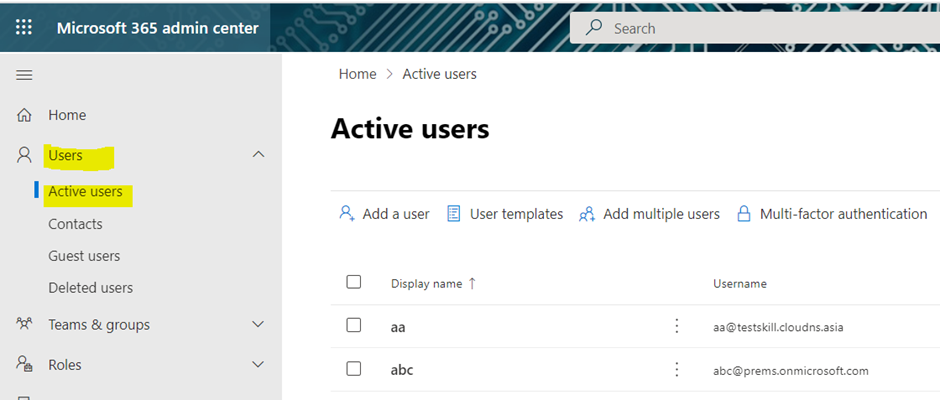Expand the Roles section chevron
The image size is (940, 400).
pos(258,365)
